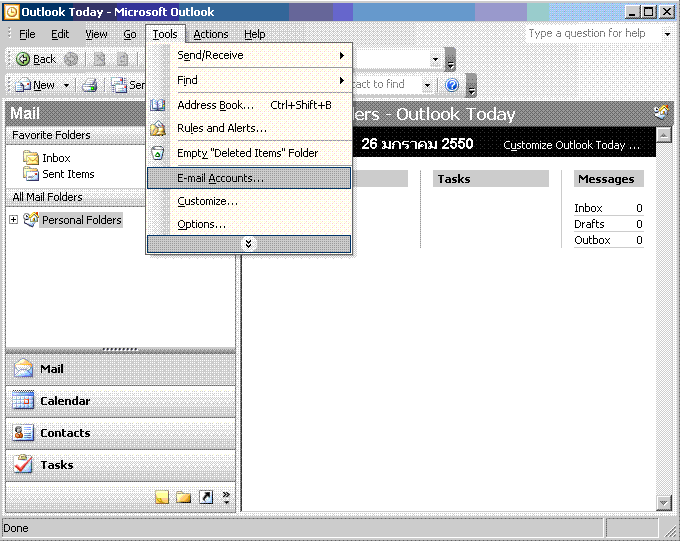
Task: Open toolbar options on the upper toolbar
Action: 451,59
